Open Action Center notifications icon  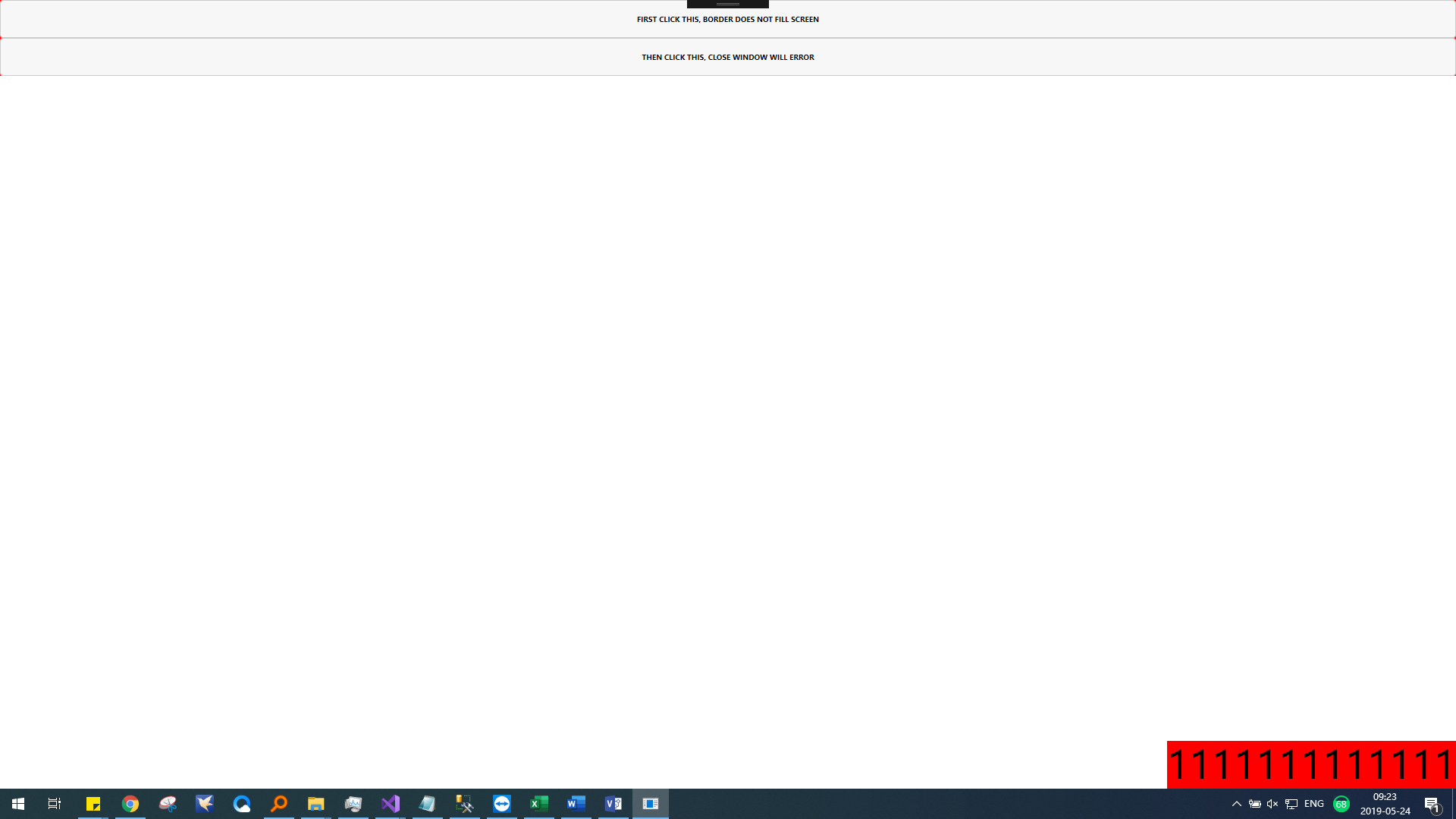[x=1432, y=804]
